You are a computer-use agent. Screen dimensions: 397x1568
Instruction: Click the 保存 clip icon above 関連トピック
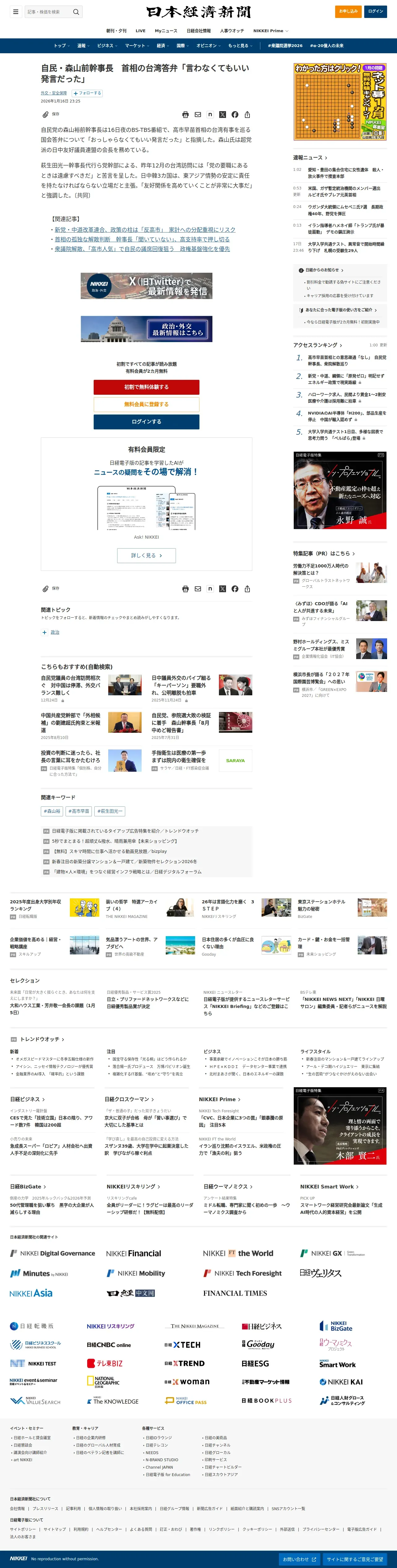(x=45, y=589)
